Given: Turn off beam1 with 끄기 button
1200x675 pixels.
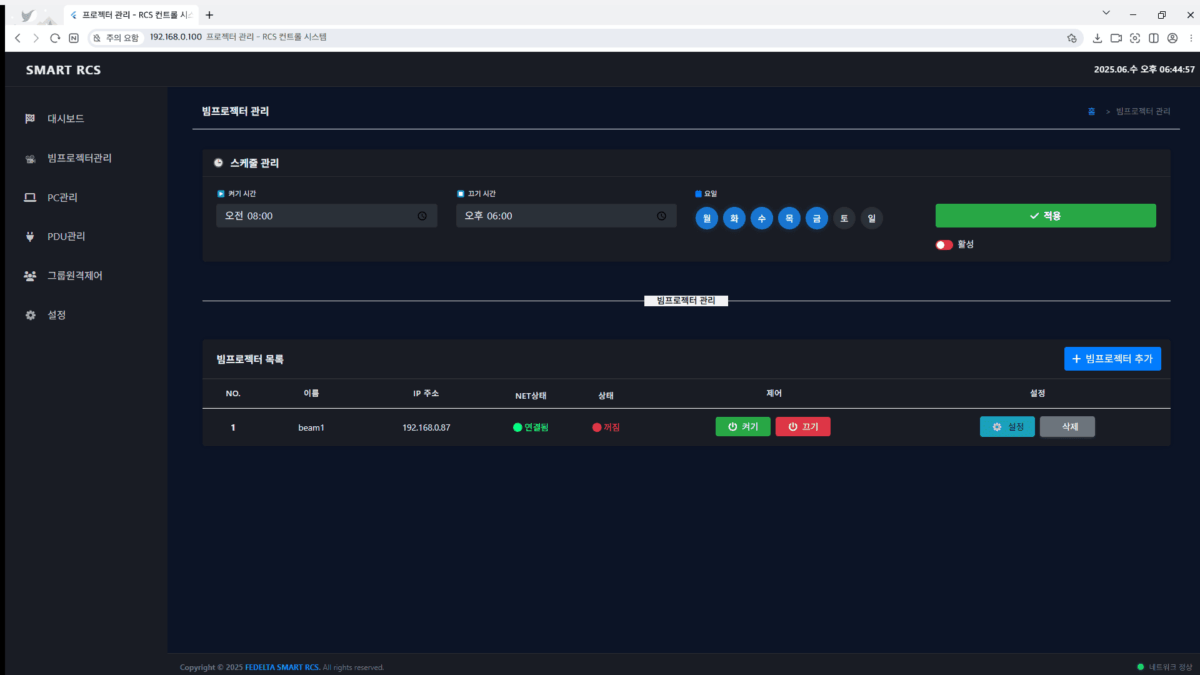Looking at the screenshot, I should [802, 427].
